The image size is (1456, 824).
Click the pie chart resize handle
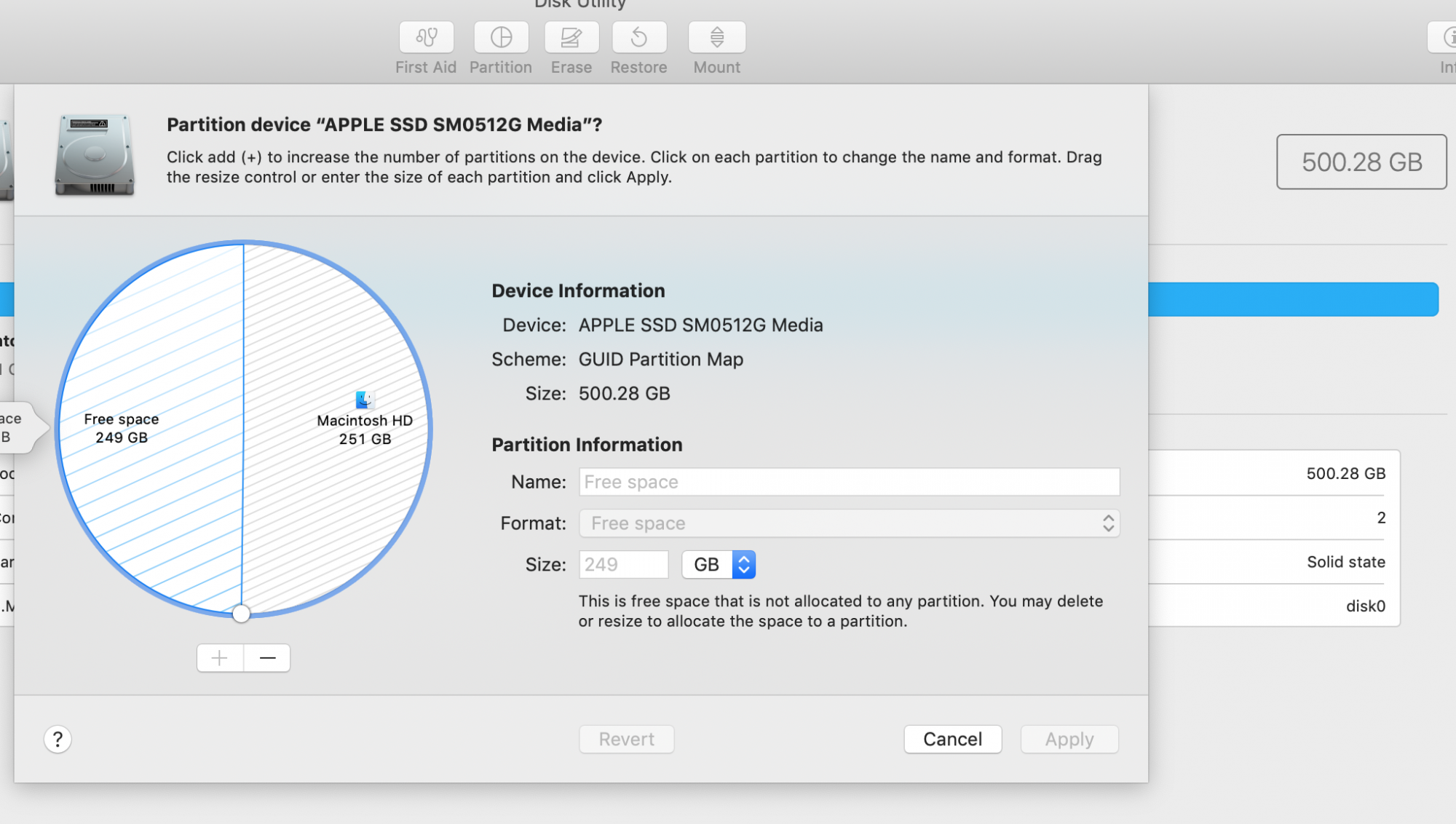click(x=242, y=614)
